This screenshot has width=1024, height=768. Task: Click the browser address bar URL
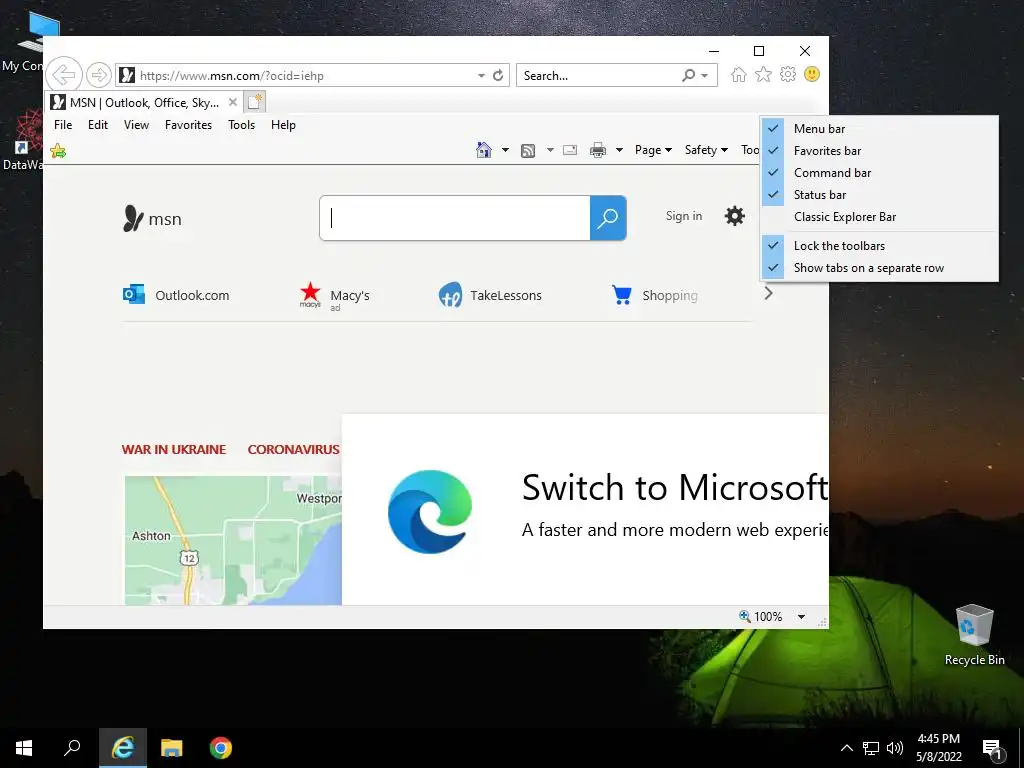(232, 76)
